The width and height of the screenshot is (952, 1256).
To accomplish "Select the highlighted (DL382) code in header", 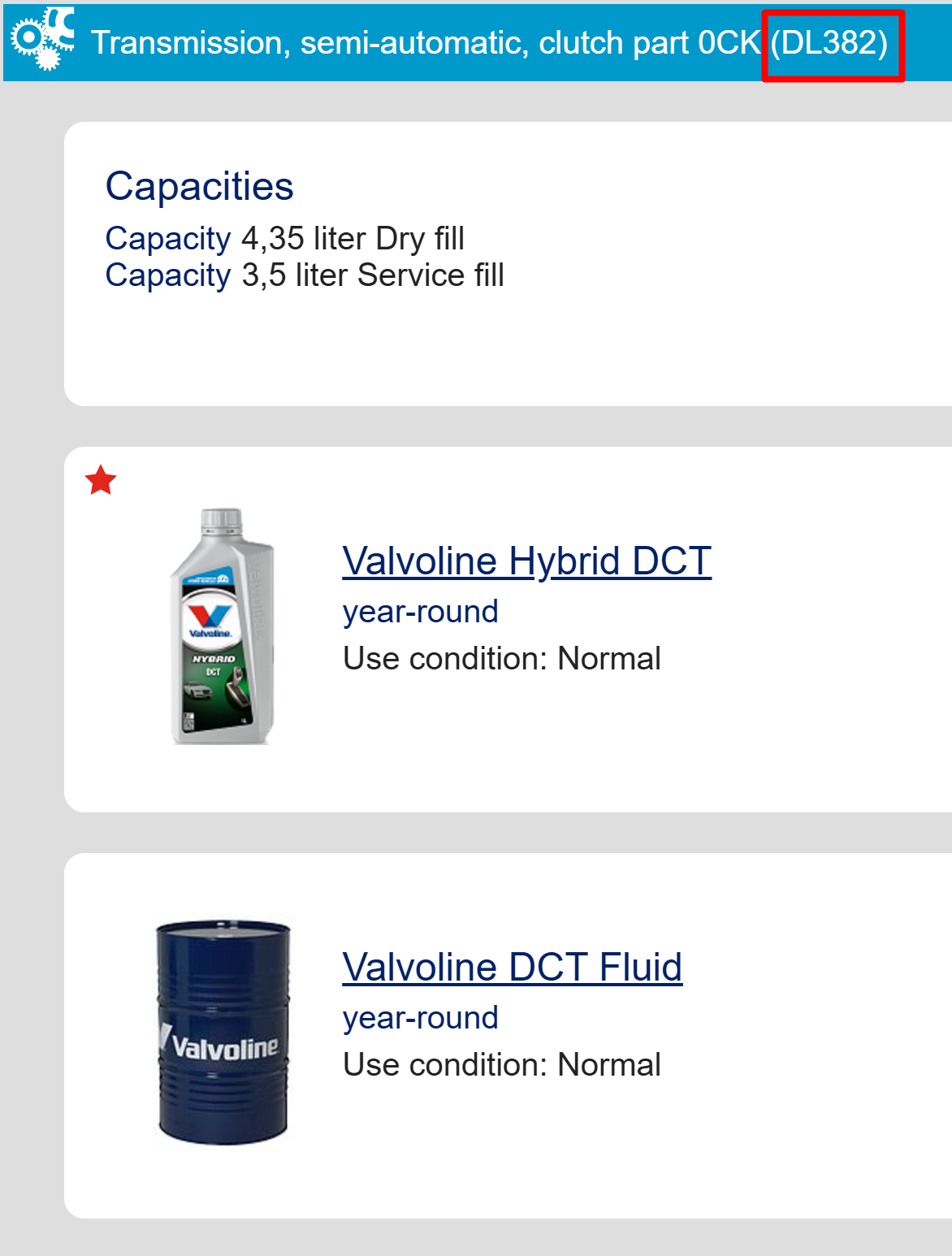I will pyautogui.click(x=829, y=42).
